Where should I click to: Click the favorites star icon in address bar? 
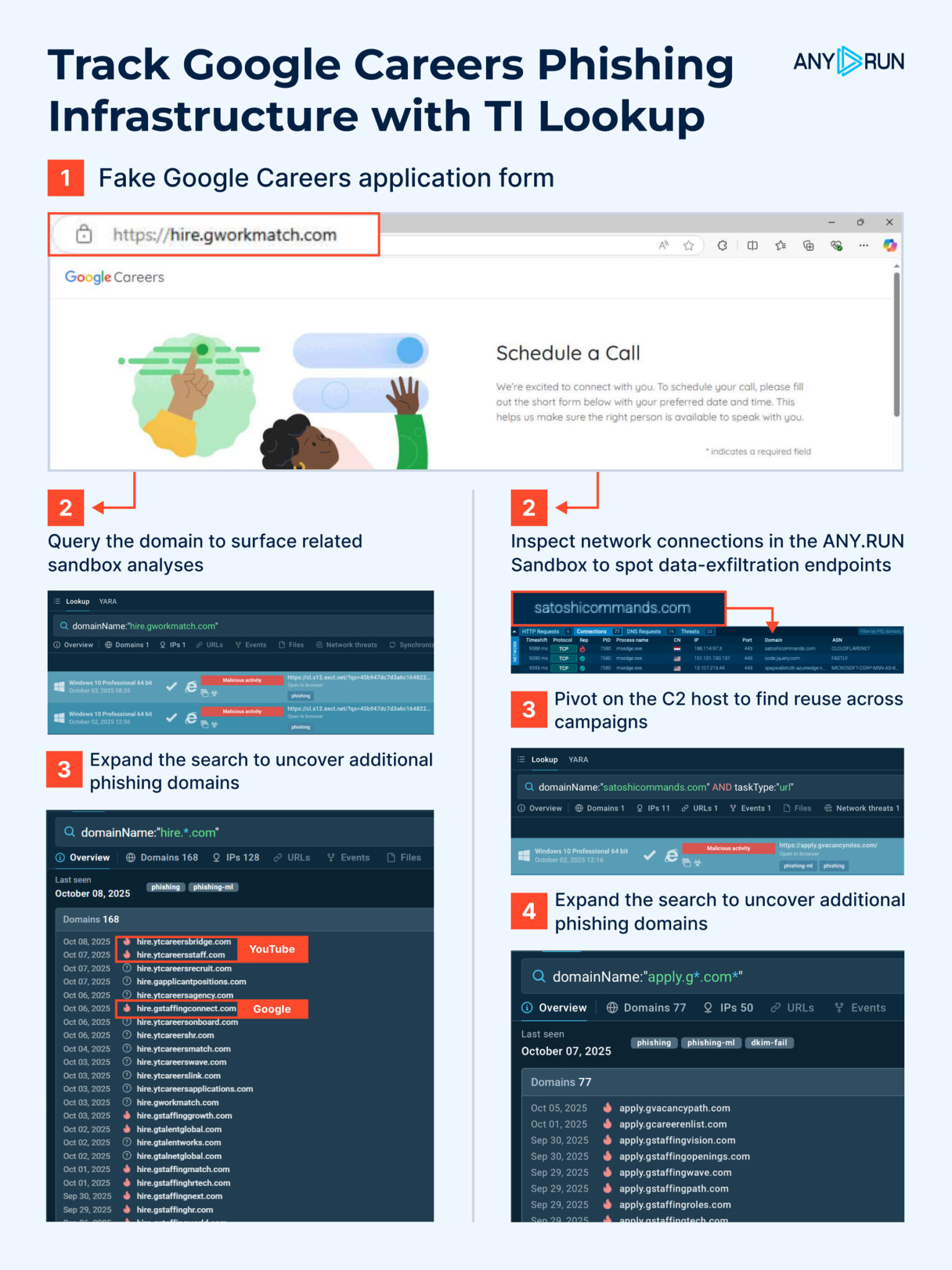688,246
